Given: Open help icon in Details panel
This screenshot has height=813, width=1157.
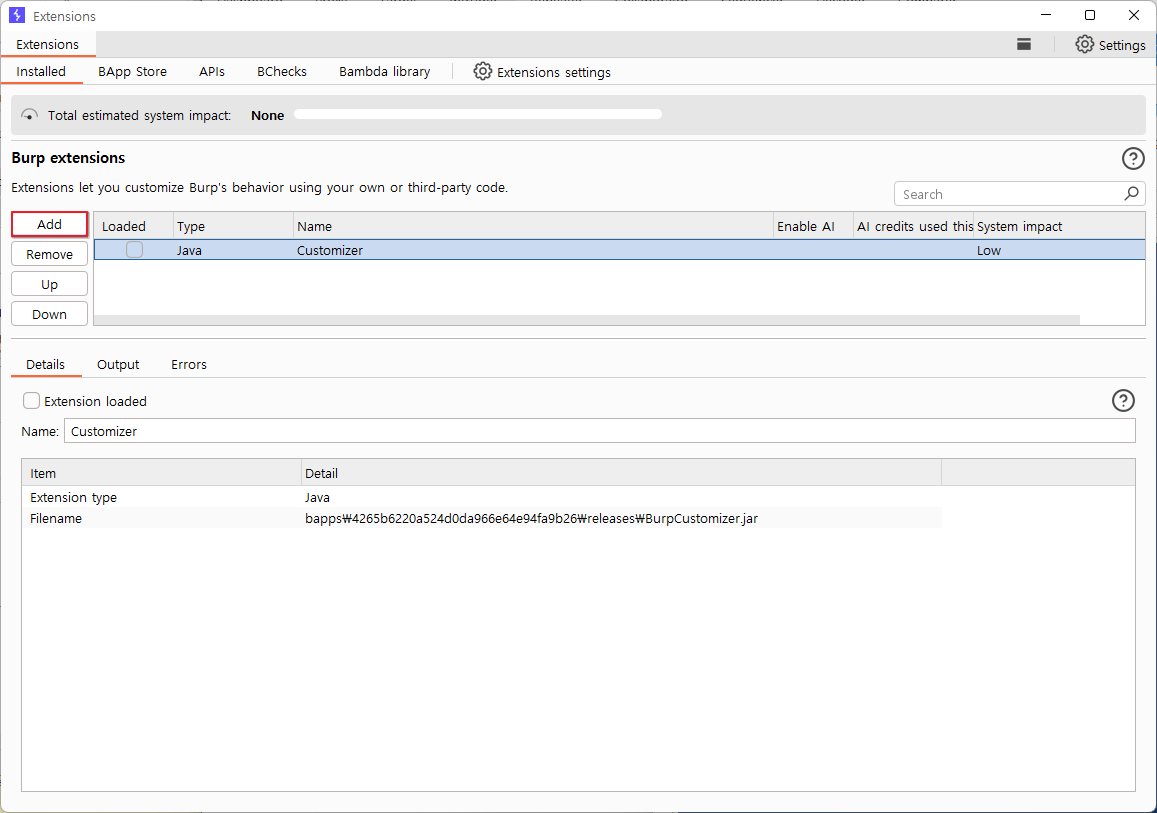Looking at the screenshot, I should 1122,401.
